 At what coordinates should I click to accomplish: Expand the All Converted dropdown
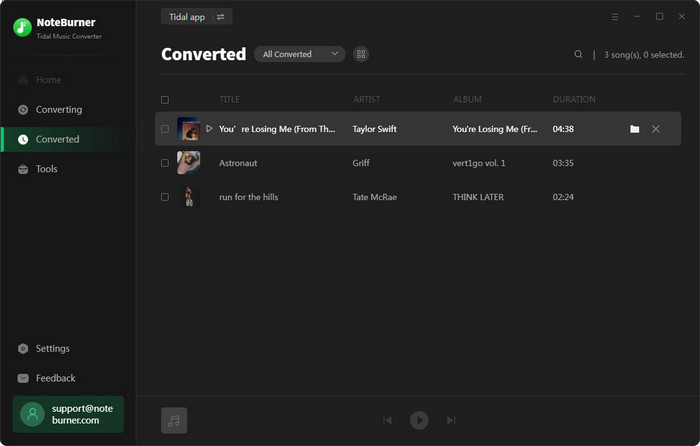click(300, 54)
